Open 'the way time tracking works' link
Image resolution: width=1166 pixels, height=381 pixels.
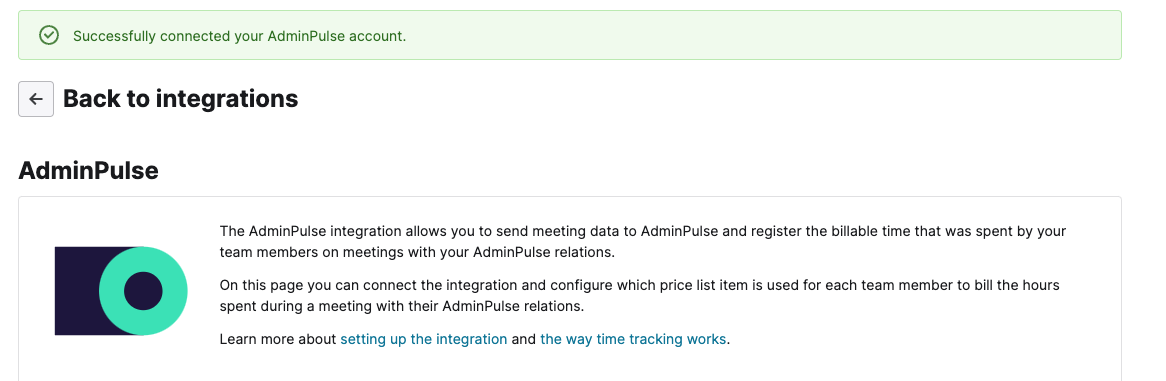[x=633, y=339]
